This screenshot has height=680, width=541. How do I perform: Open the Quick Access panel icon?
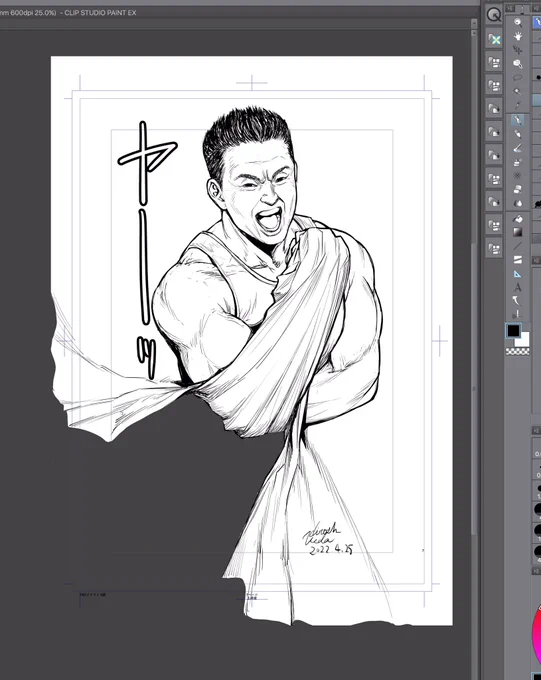tap(494, 15)
